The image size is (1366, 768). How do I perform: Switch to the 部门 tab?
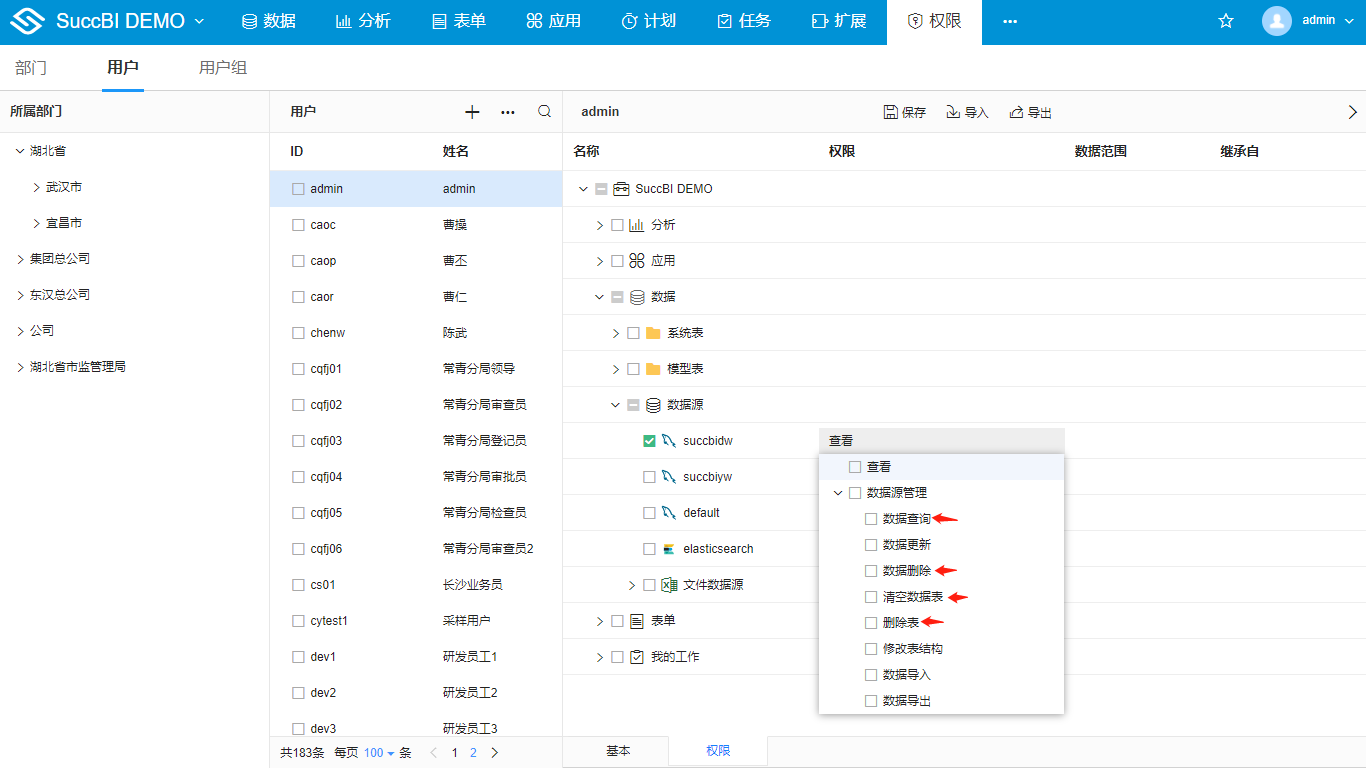(31, 68)
